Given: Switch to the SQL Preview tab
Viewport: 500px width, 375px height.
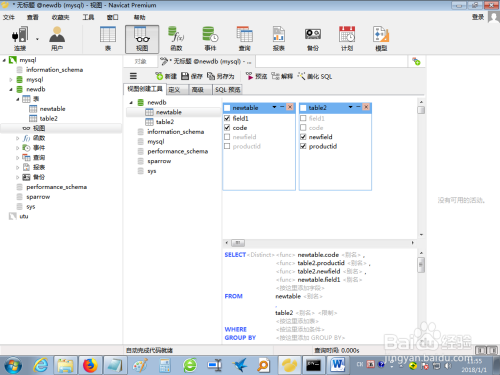Looking at the screenshot, I should coord(227,90).
